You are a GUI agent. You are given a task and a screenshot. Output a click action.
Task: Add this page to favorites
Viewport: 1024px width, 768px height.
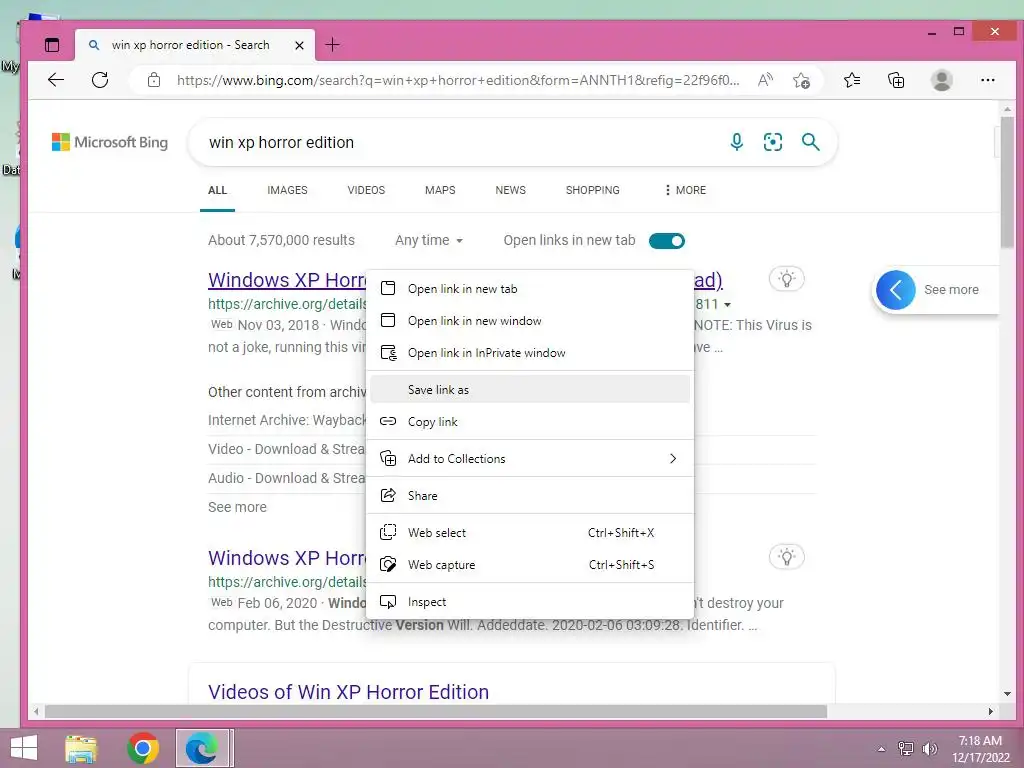[801, 80]
